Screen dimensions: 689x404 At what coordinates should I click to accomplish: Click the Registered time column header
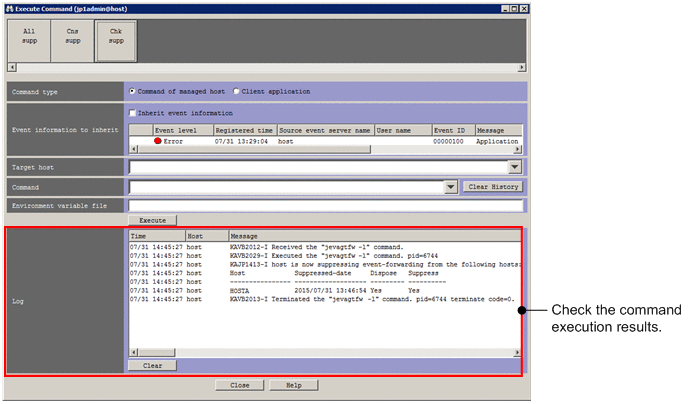pos(244,130)
